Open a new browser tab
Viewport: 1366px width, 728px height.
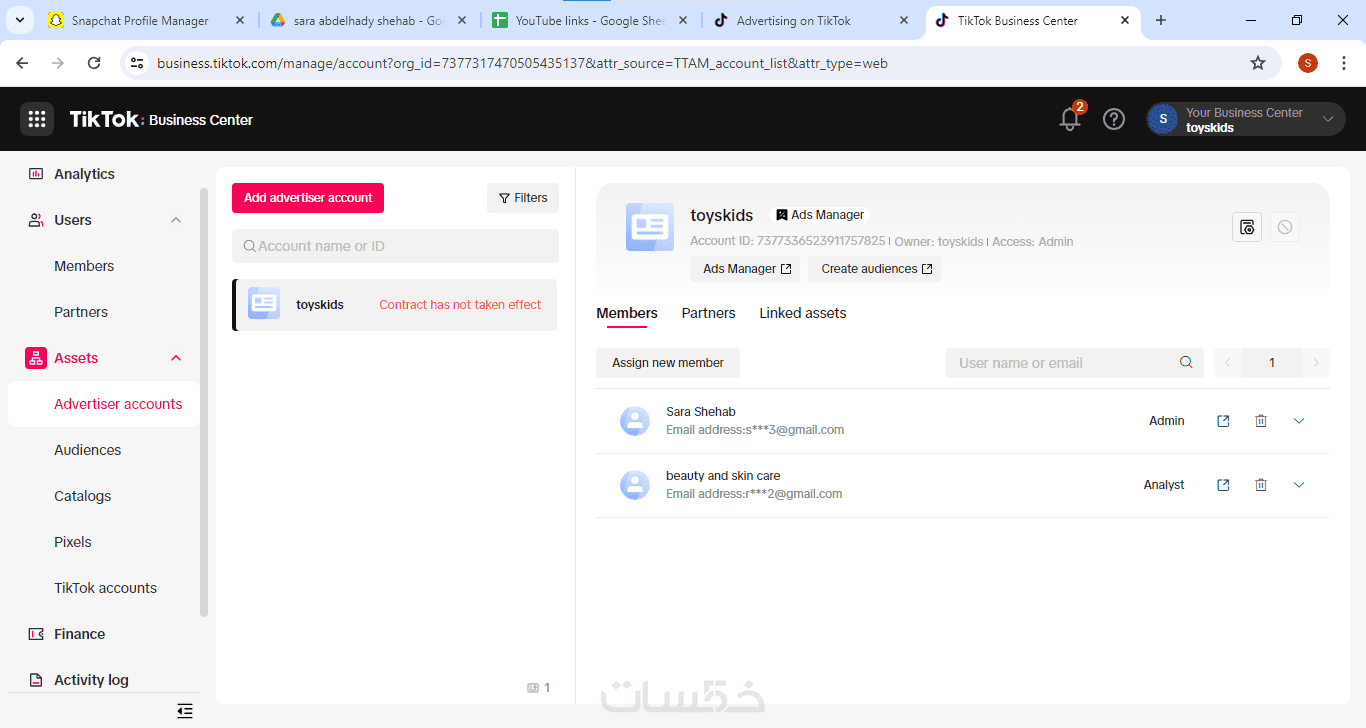[1161, 20]
